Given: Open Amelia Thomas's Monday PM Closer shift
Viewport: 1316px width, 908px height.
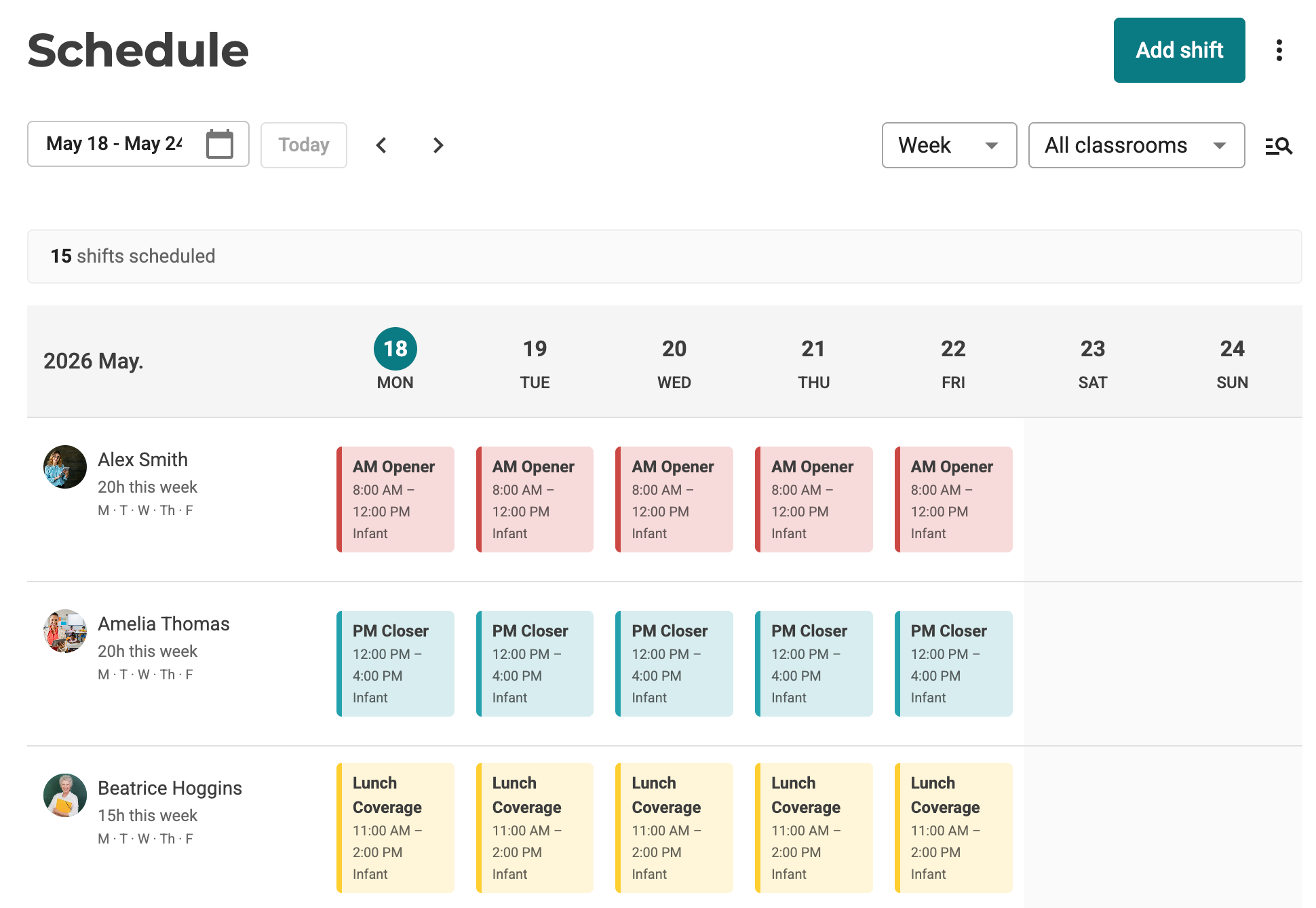Looking at the screenshot, I should 395,664.
